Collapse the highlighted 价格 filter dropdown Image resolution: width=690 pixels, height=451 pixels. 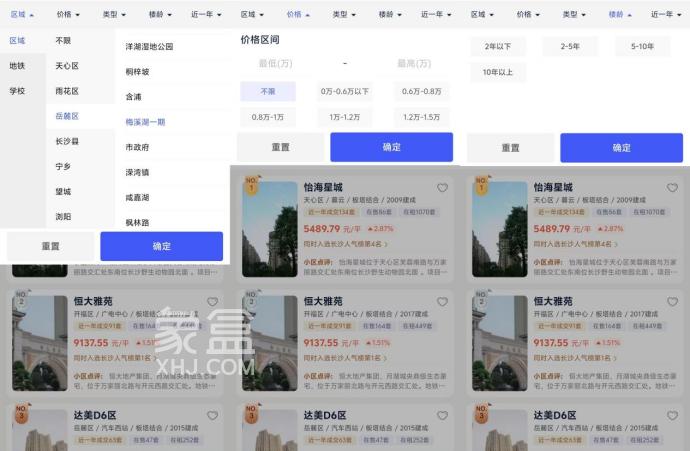[x=297, y=15]
